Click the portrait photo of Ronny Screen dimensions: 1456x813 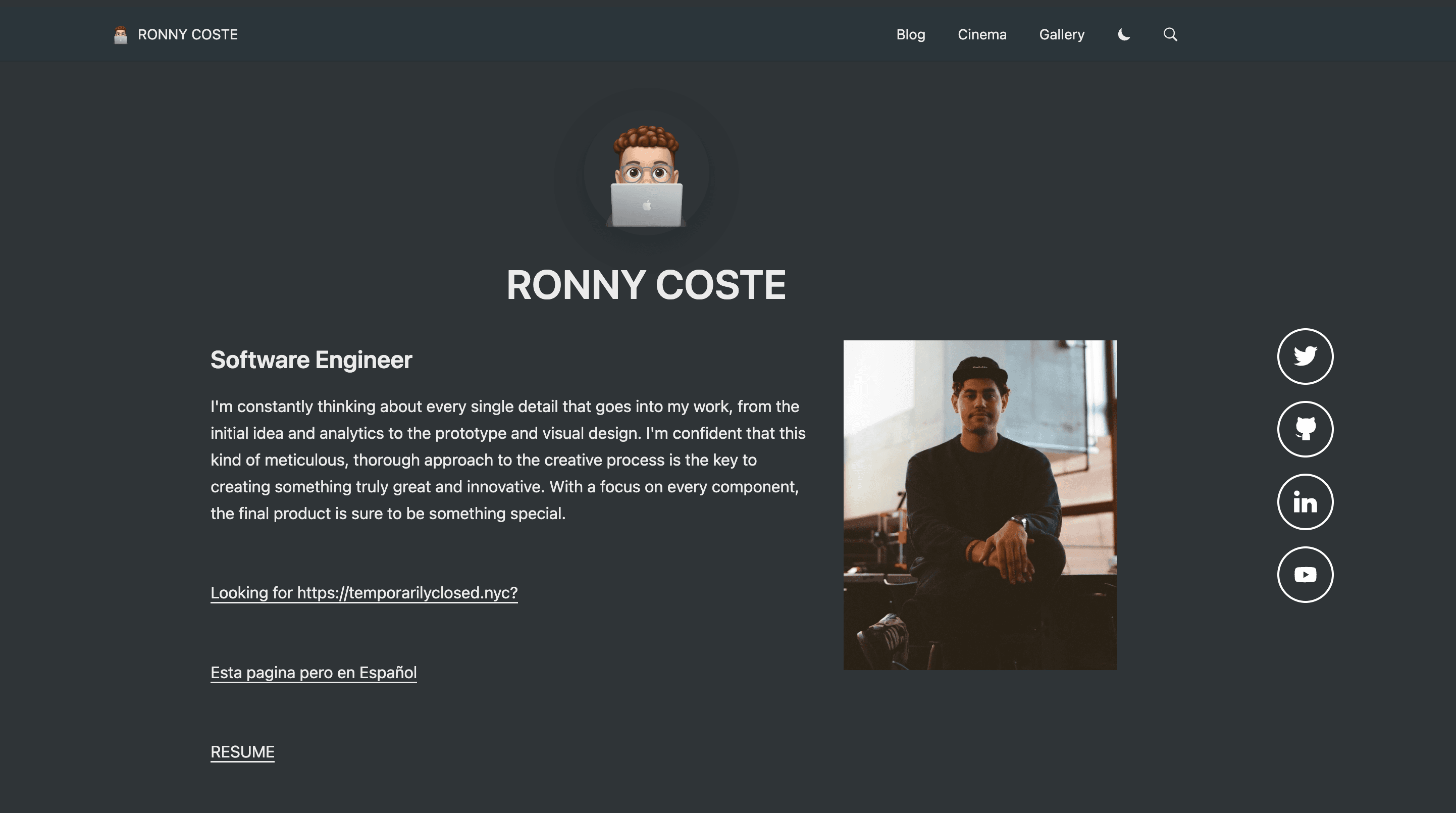979,505
